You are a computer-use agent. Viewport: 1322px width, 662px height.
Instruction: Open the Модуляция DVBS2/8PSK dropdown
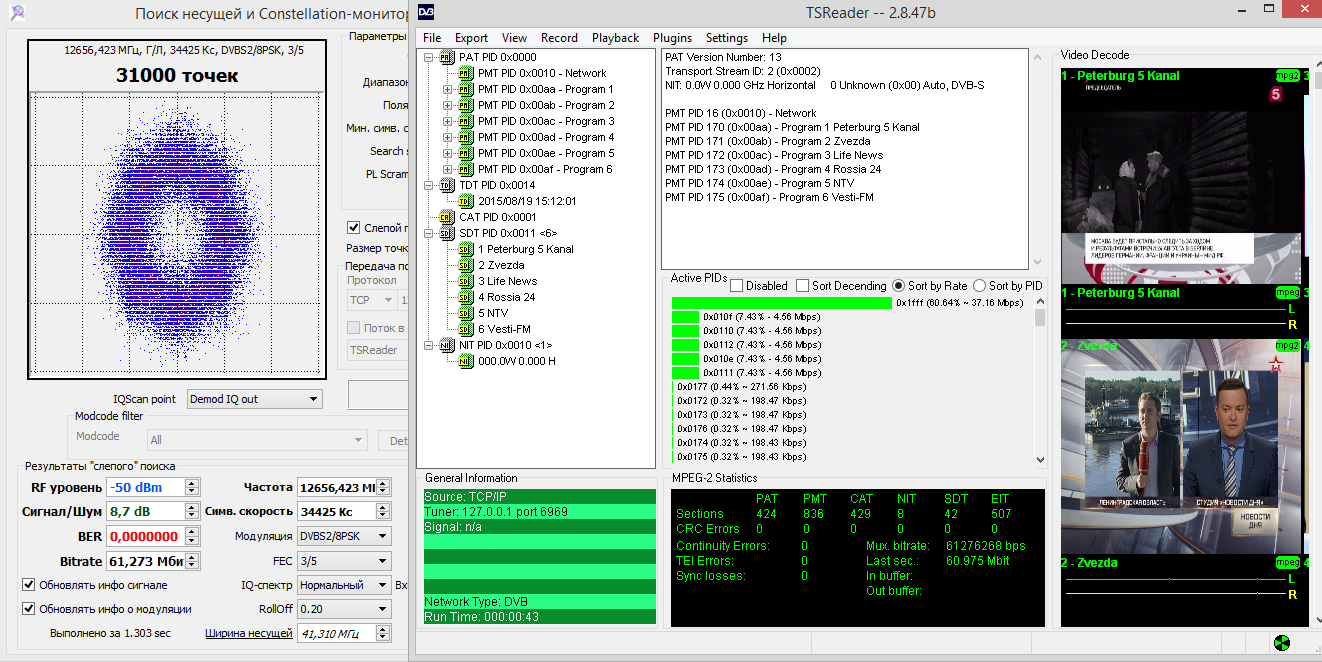click(x=344, y=537)
